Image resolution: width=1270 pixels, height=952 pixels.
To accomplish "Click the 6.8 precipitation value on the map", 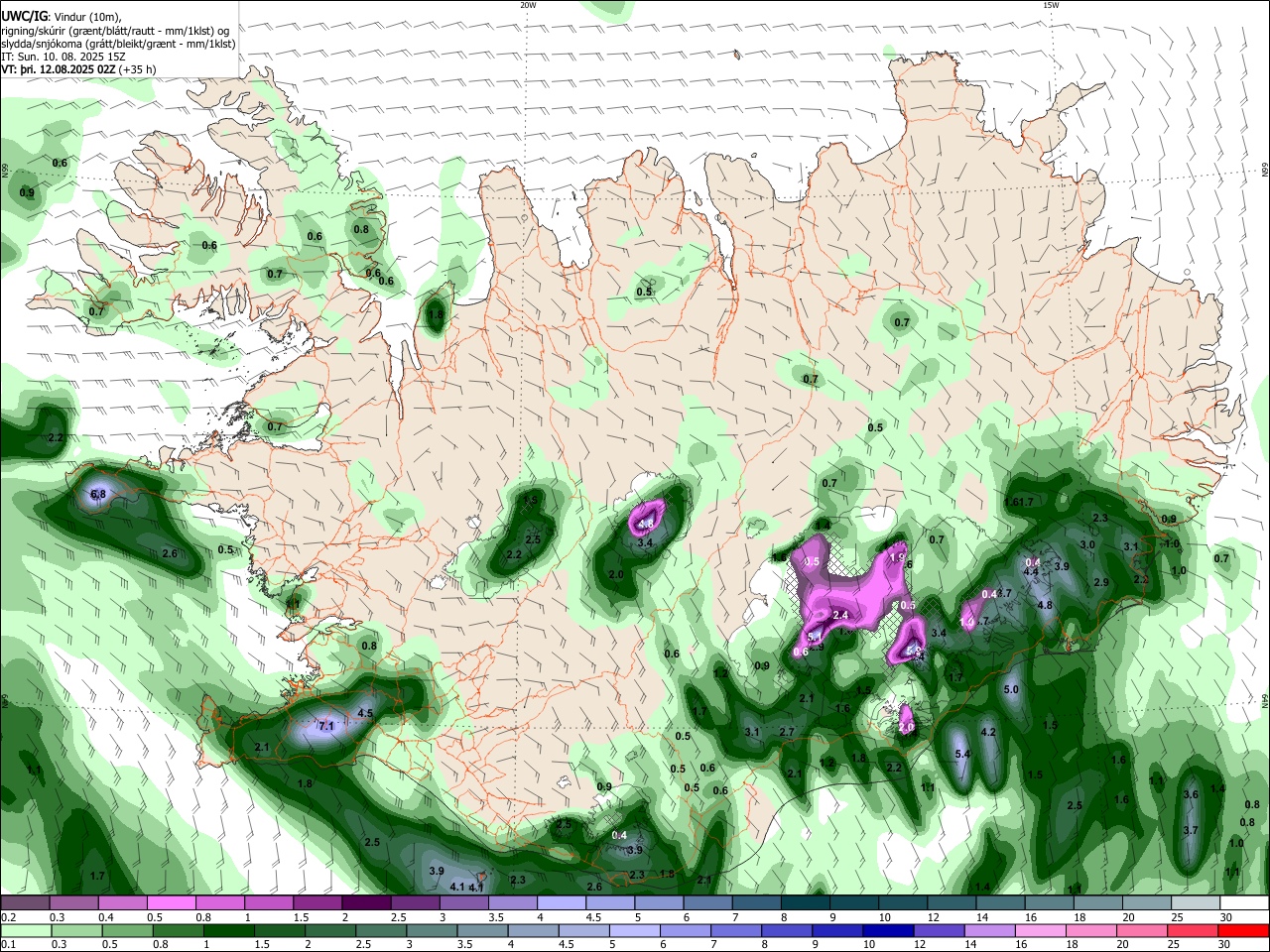I will (98, 494).
